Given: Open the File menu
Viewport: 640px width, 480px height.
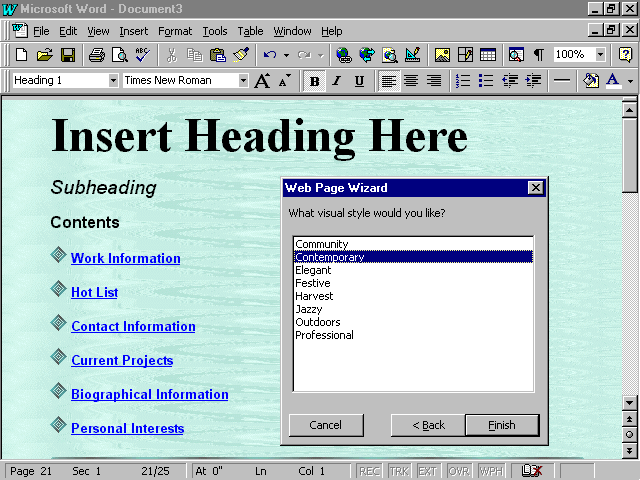Looking at the screenshot, I should (x=41, y=31).
